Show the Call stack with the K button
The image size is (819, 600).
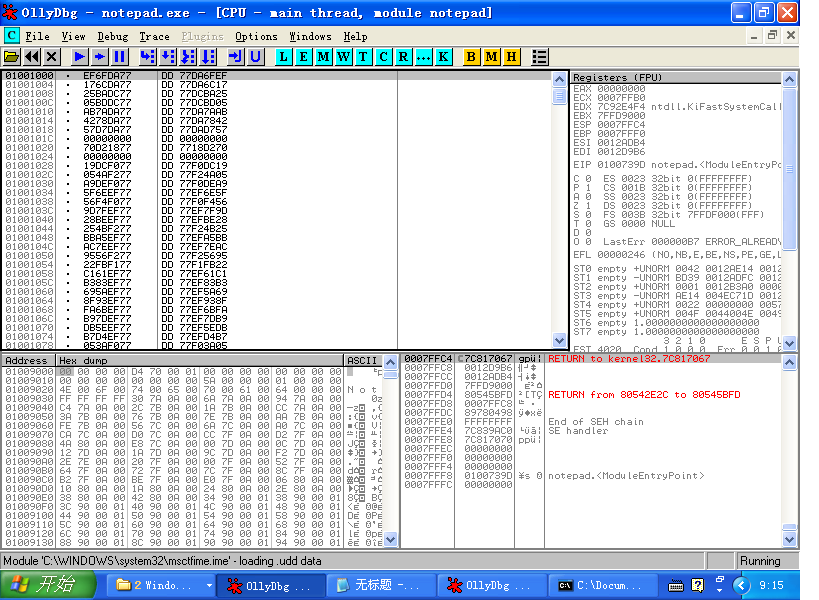[443, 56]
